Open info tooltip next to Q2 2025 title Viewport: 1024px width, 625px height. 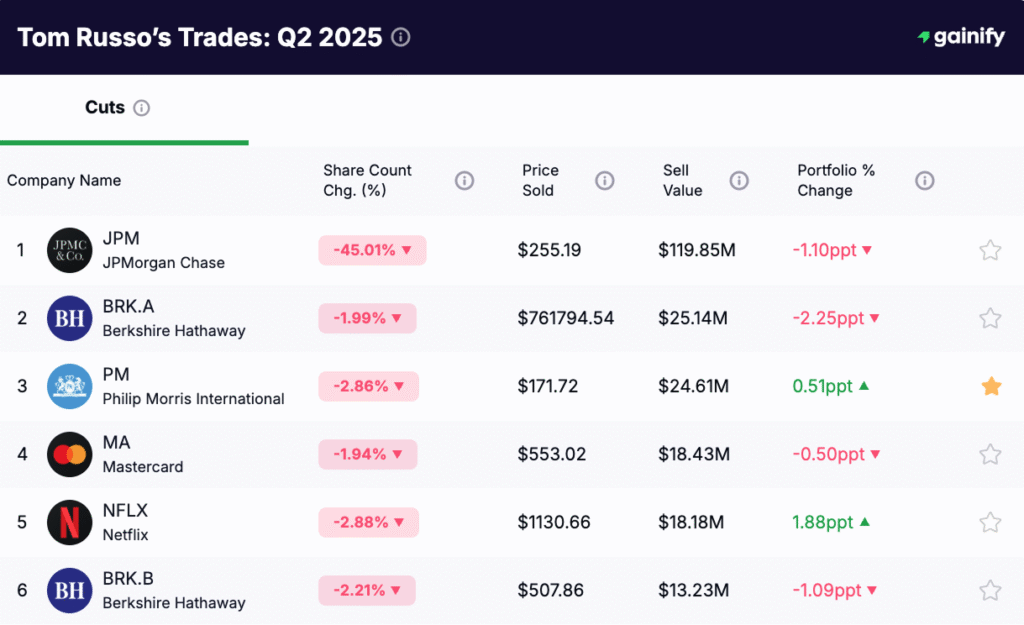(x=400, y=37)
